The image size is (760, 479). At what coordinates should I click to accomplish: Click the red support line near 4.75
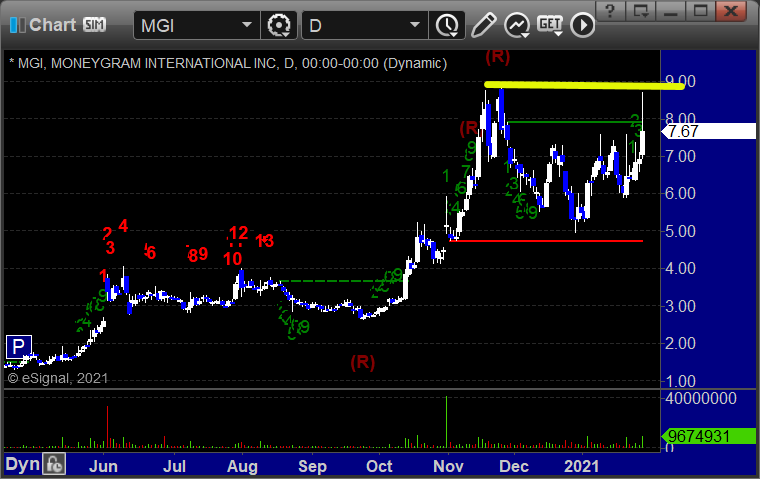click(546, 241)
